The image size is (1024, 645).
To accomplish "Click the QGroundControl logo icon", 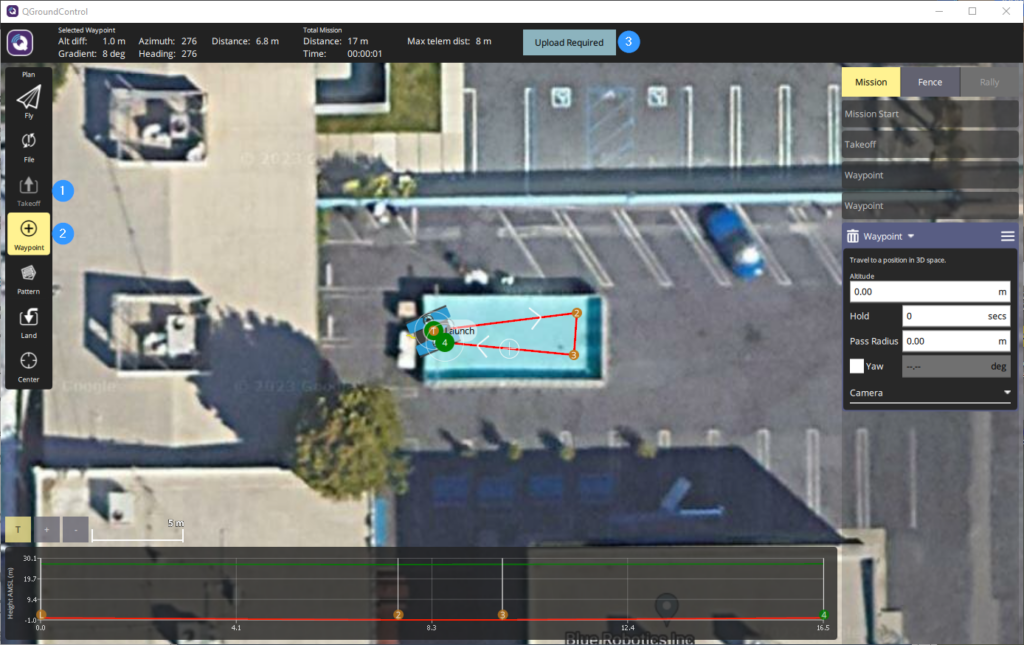I will click(x=19, y=43).
